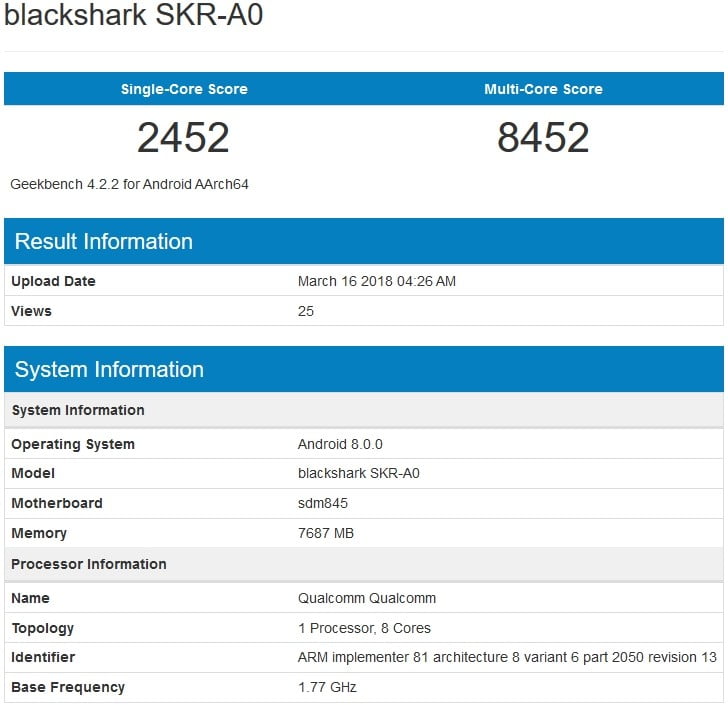Click the blackshark SKR-A0 page title

click(x=133, y=17)
